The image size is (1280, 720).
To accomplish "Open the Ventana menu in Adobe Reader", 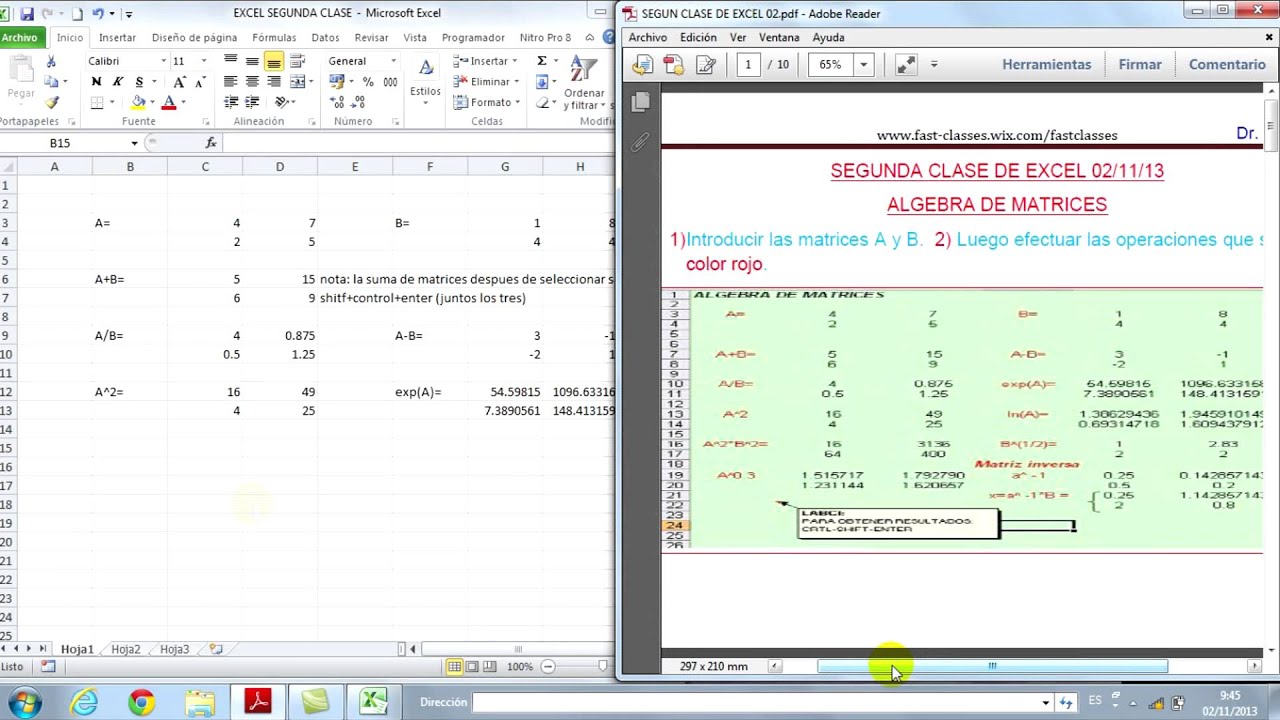I will click(x=779, y=38).
